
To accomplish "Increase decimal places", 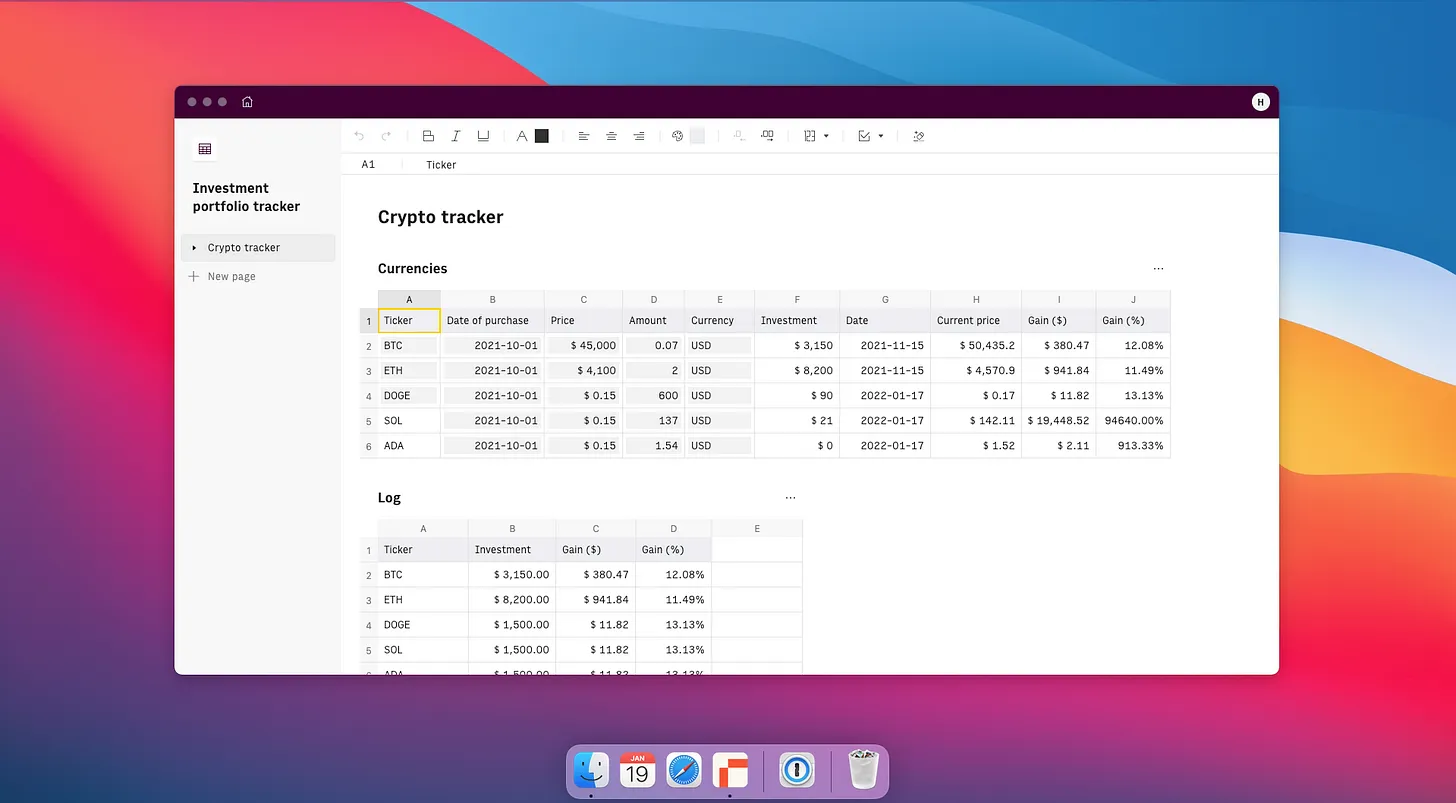I will tap(767, 136).
